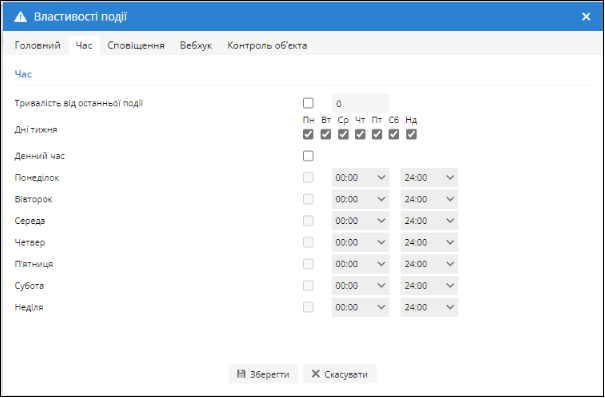Toggle the Ср weekday checkbox
This screenshot has height=398, width=605.
coord(343,134)
